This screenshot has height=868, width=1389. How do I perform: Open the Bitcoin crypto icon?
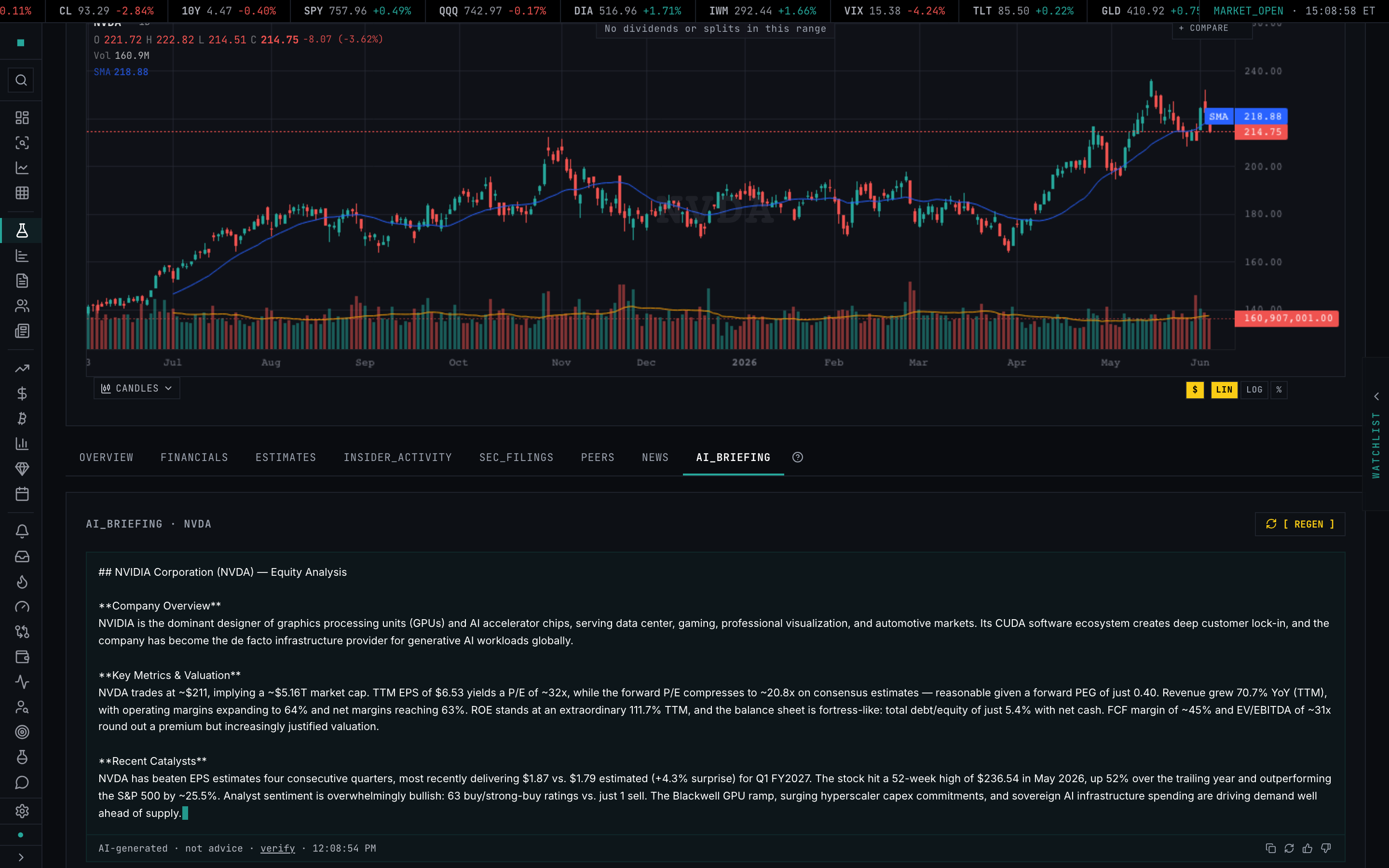pyautogui.click(x=22, y=419)
